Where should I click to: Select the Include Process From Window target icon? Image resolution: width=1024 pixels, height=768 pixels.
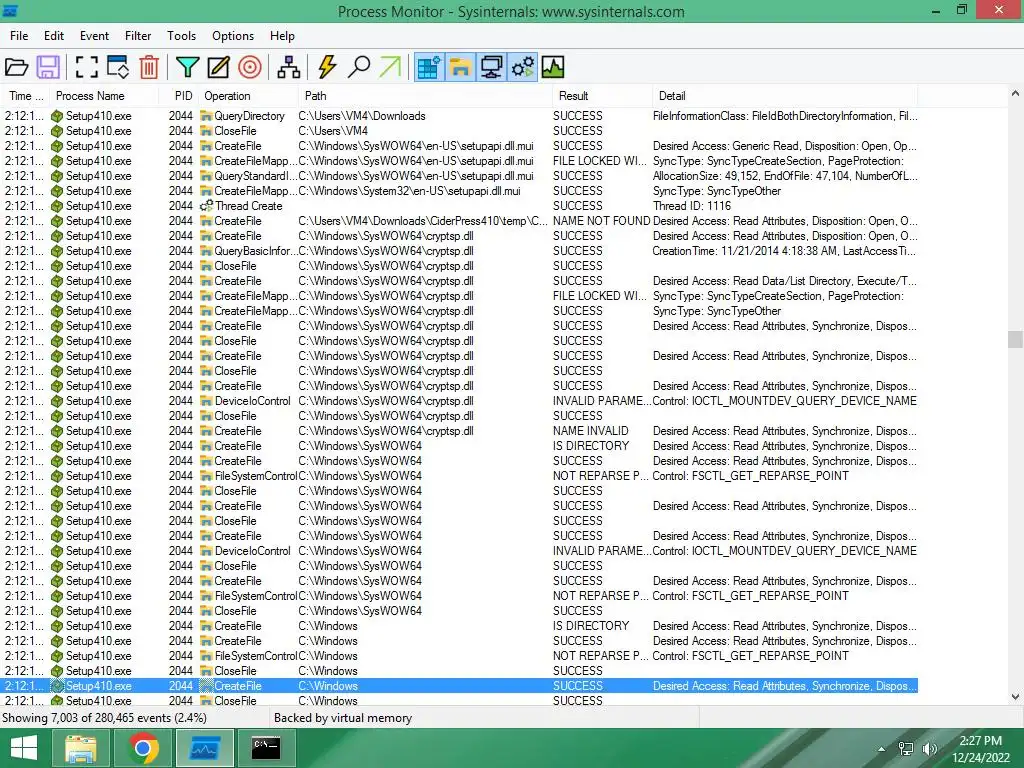point(249,67)
